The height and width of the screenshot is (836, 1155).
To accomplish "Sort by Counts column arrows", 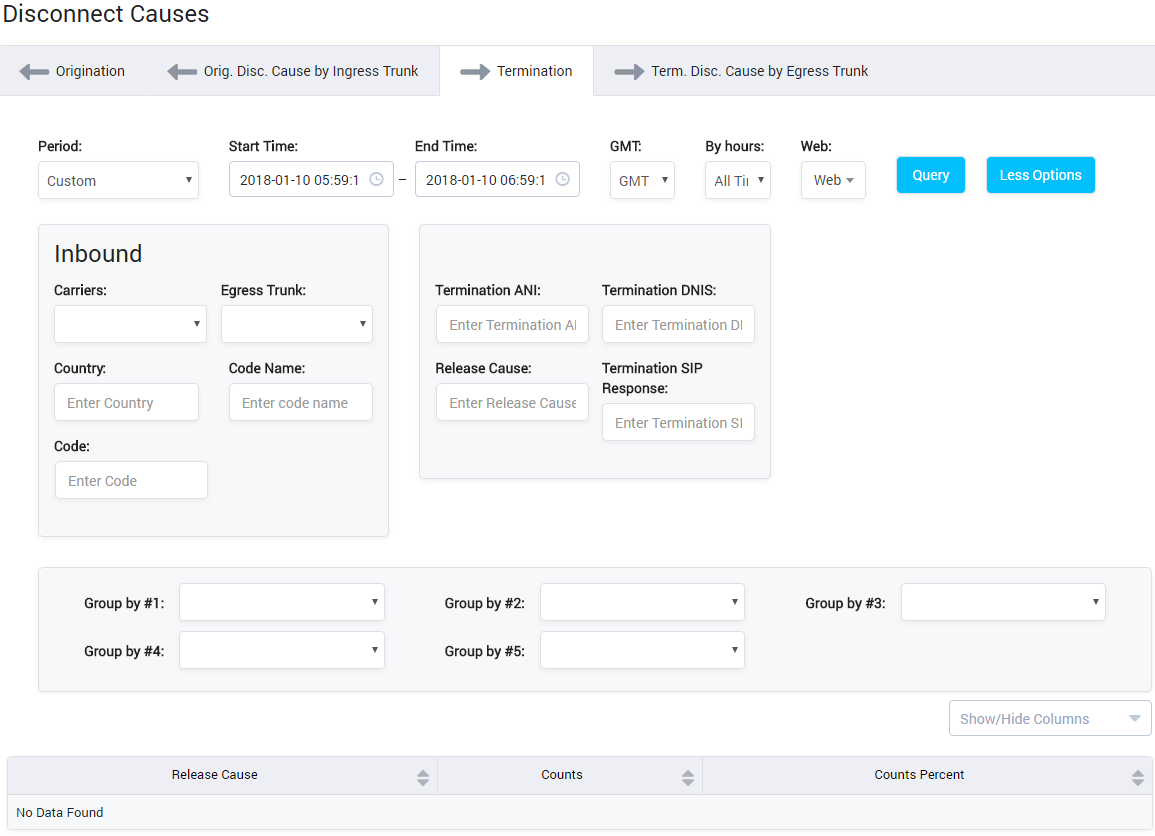I will (x=688, y=777).
